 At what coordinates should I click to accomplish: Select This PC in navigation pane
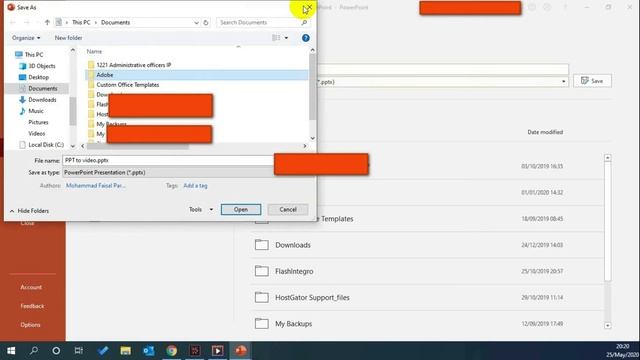coord(33,55)
